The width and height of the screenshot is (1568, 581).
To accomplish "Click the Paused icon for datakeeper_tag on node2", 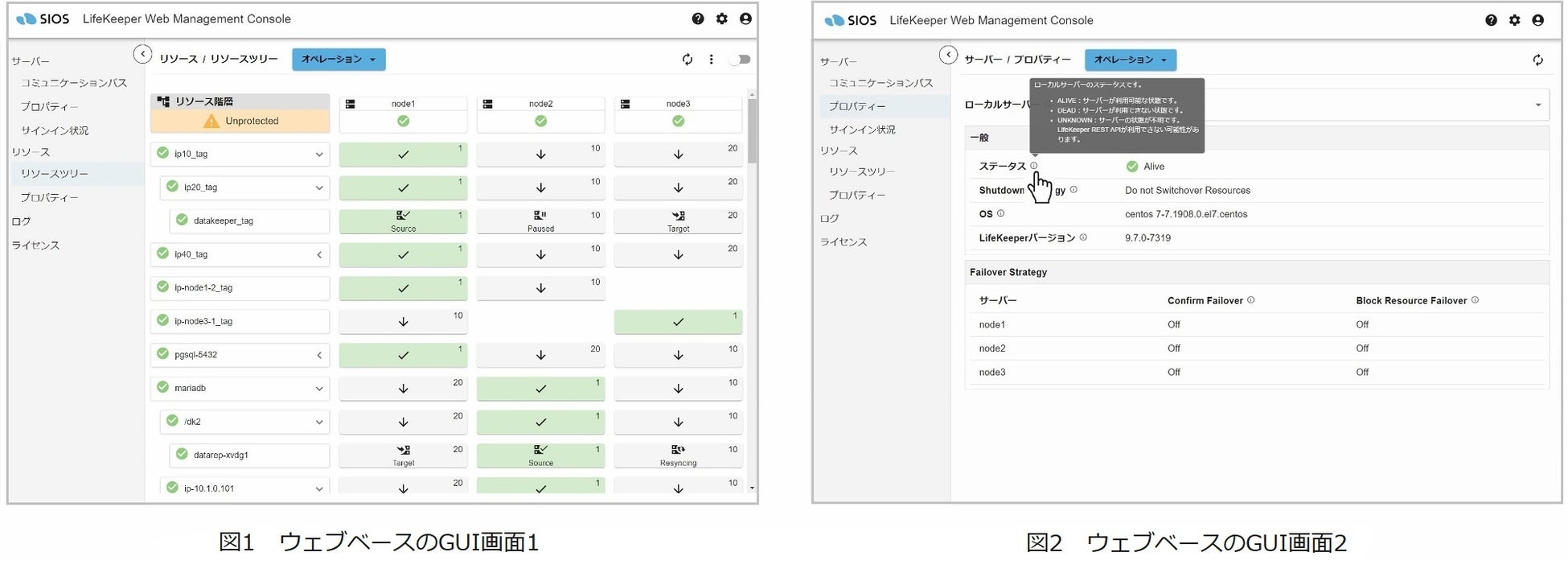I will point(540,216).
